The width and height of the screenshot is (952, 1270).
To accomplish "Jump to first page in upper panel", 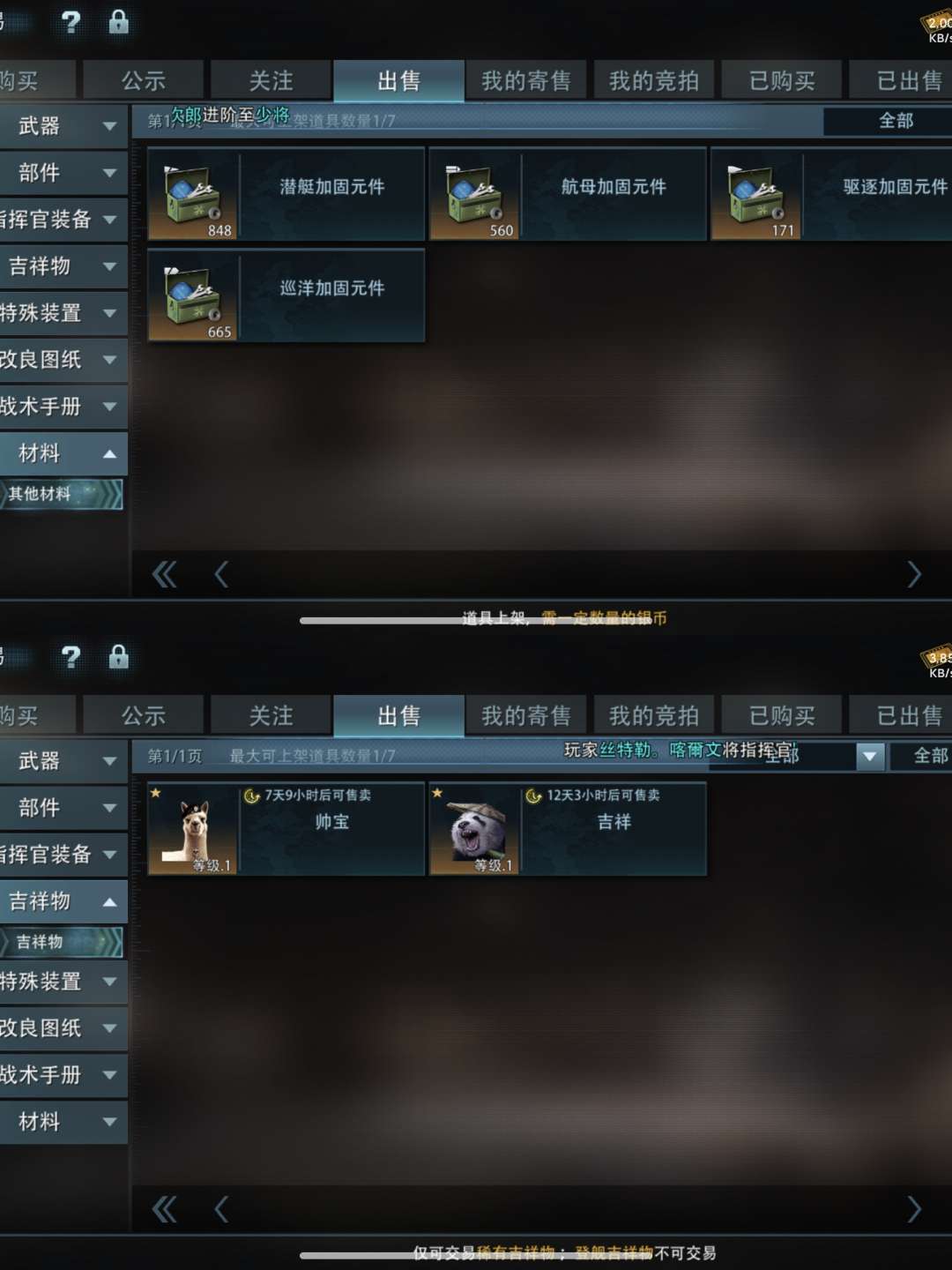I will [x=165, y=575].
